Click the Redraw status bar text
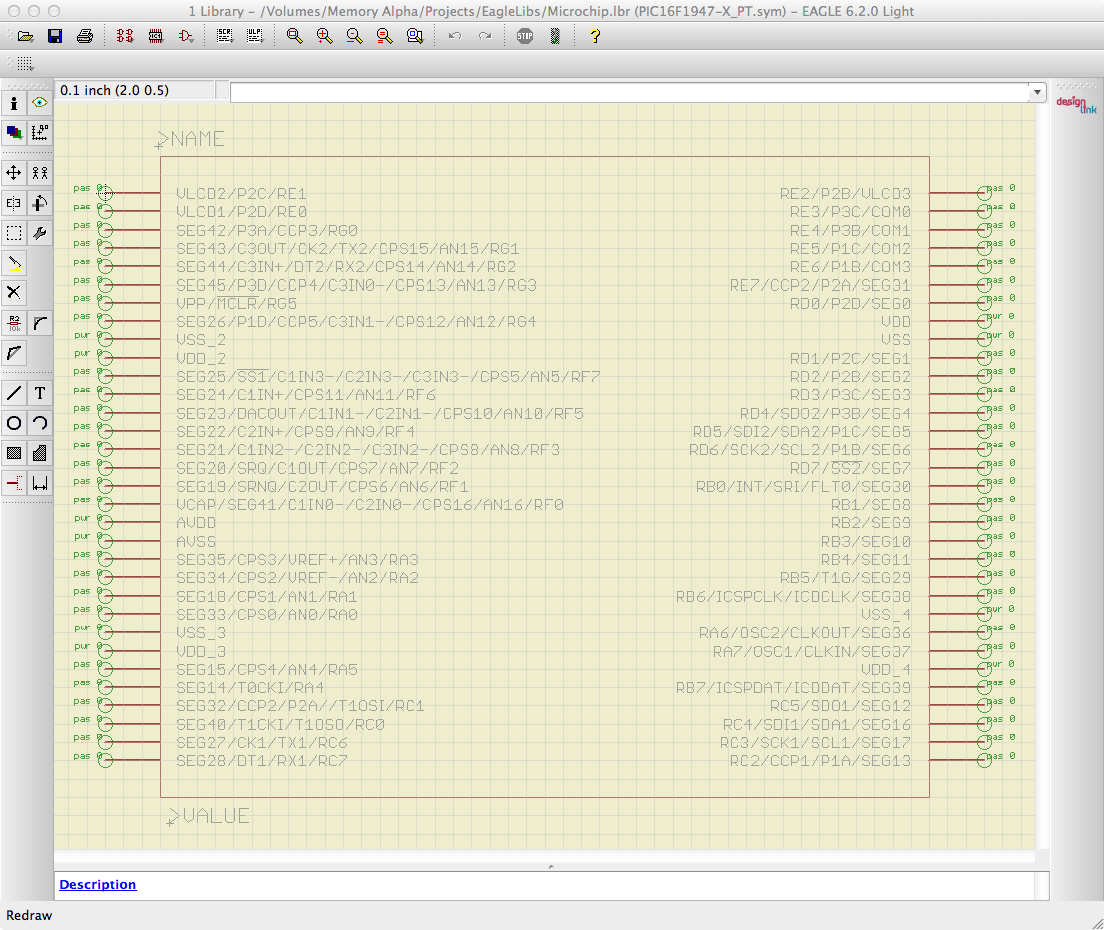The width and height of the screenshot is (1104, 930). coord(29,915)
